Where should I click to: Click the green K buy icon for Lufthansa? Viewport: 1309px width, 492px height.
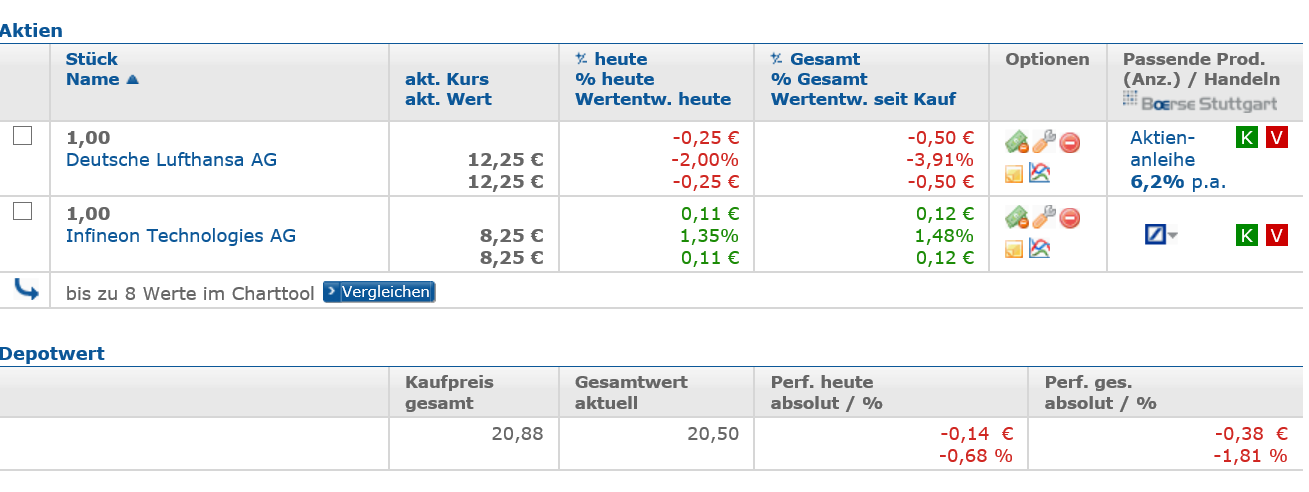click(1246, 138)
